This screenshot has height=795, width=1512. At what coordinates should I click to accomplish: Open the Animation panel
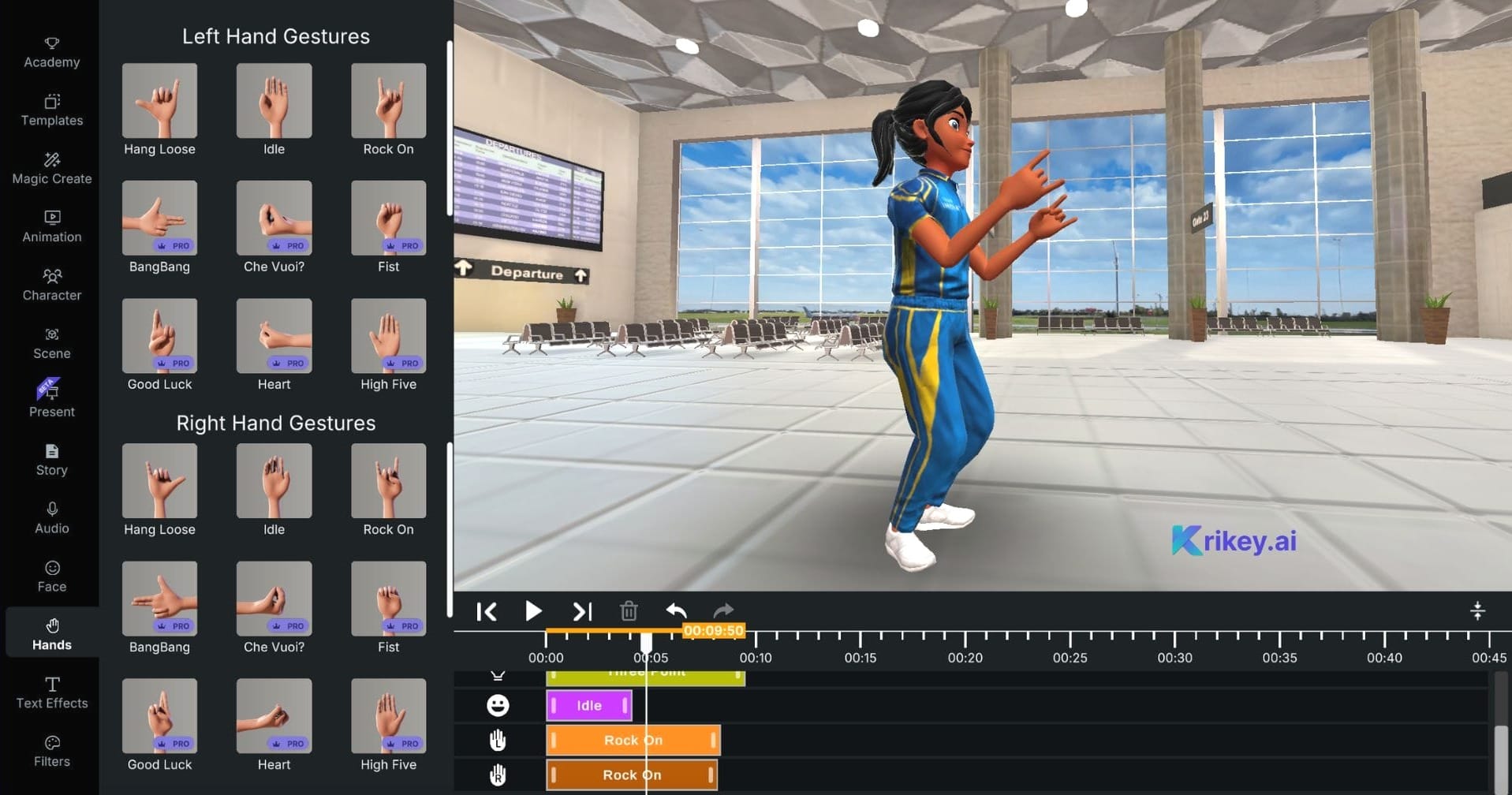(x=50, y=226)
